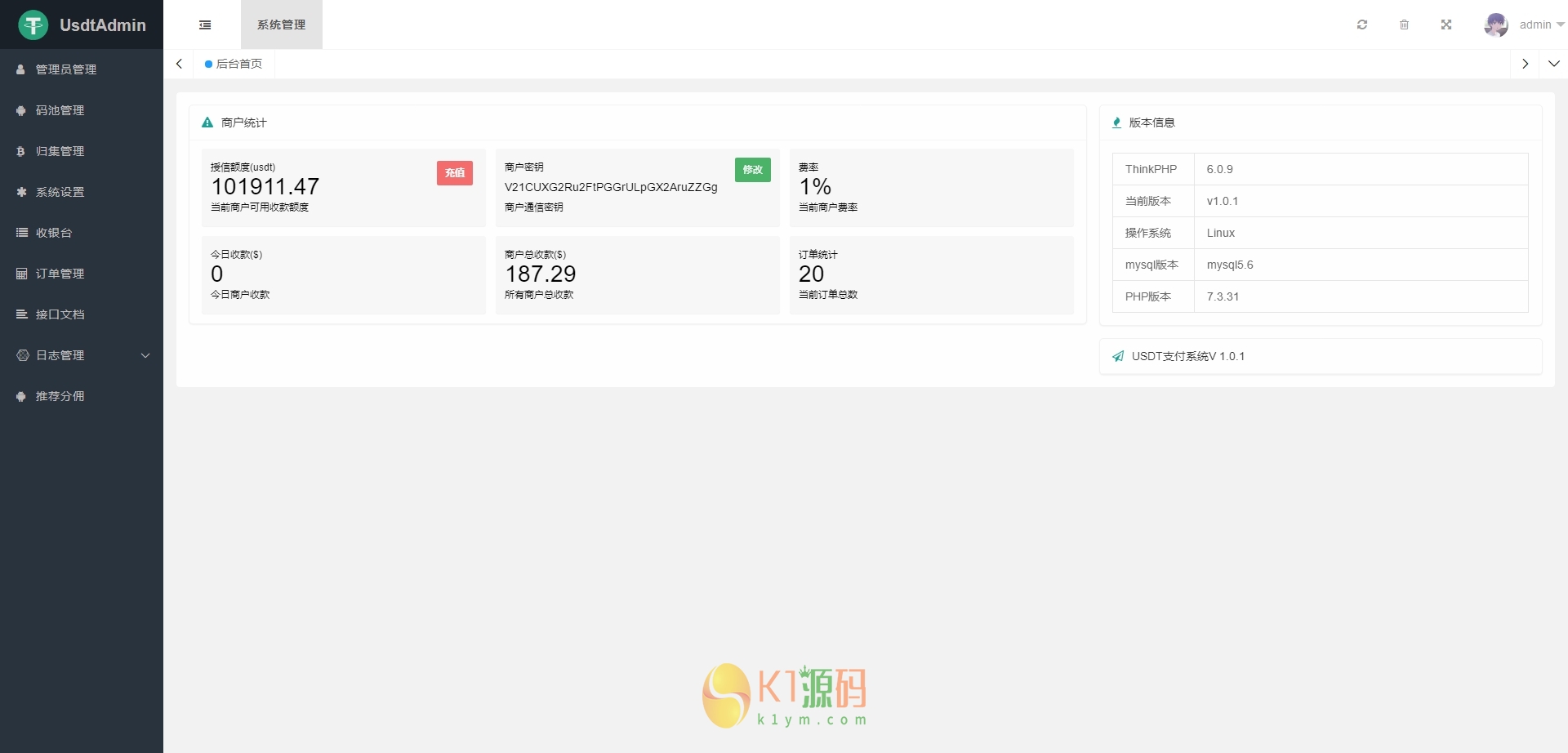Click the ThinkPHP version value 6.0.9
The width and height of the screenshot is (1568, 753).
point(1220,170)
